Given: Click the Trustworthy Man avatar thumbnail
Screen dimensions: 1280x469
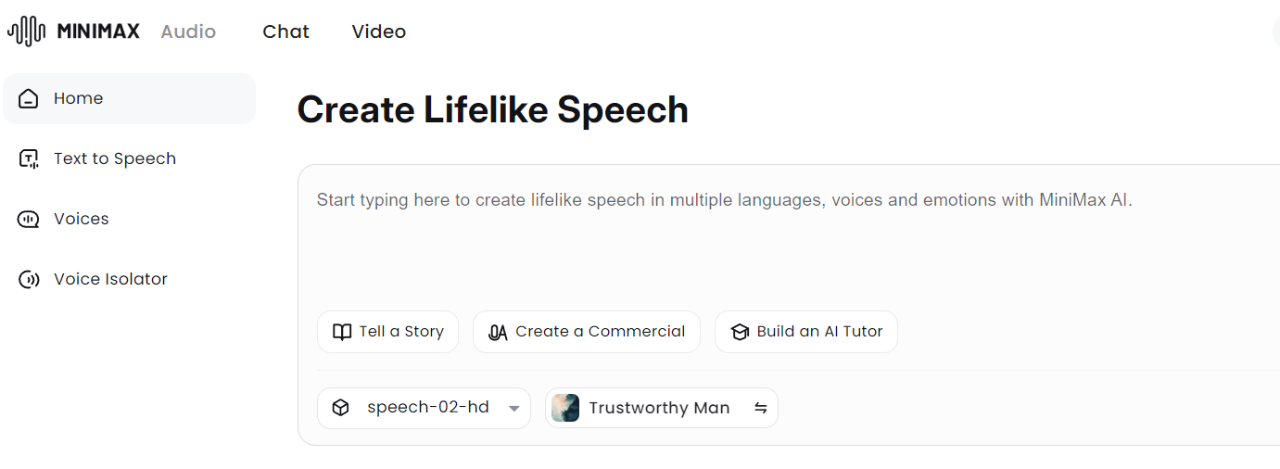Looking at the screenshot, I should (x=566, y=408).
